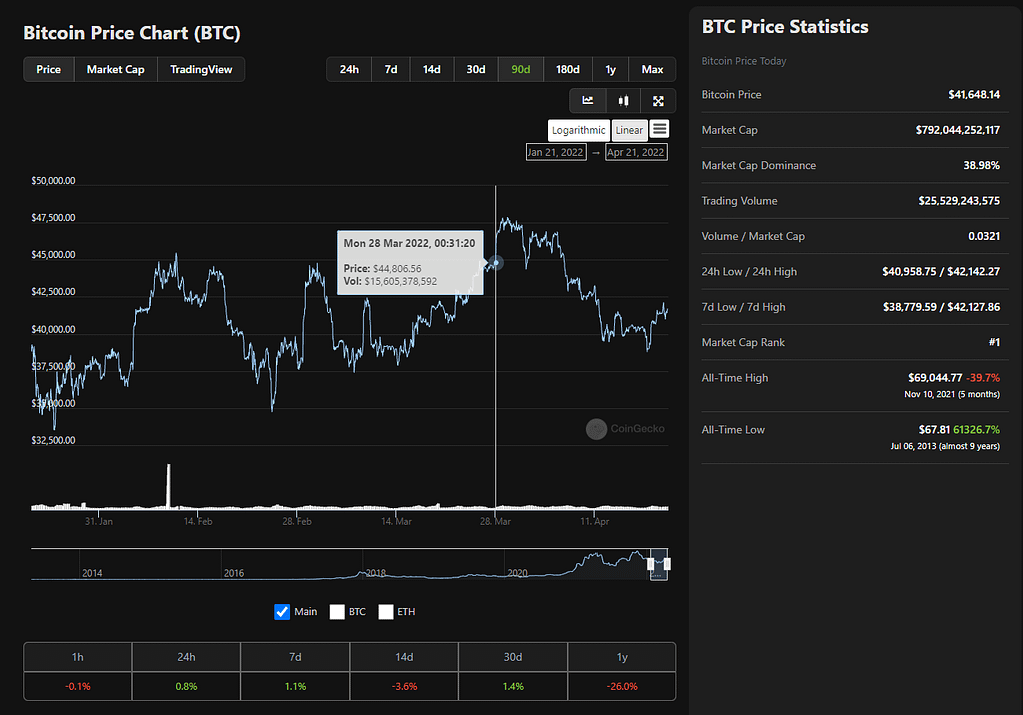The height and width of the screenshot is (715, 1023).
Task: Click the right navigator range handle
Action: 667,564
